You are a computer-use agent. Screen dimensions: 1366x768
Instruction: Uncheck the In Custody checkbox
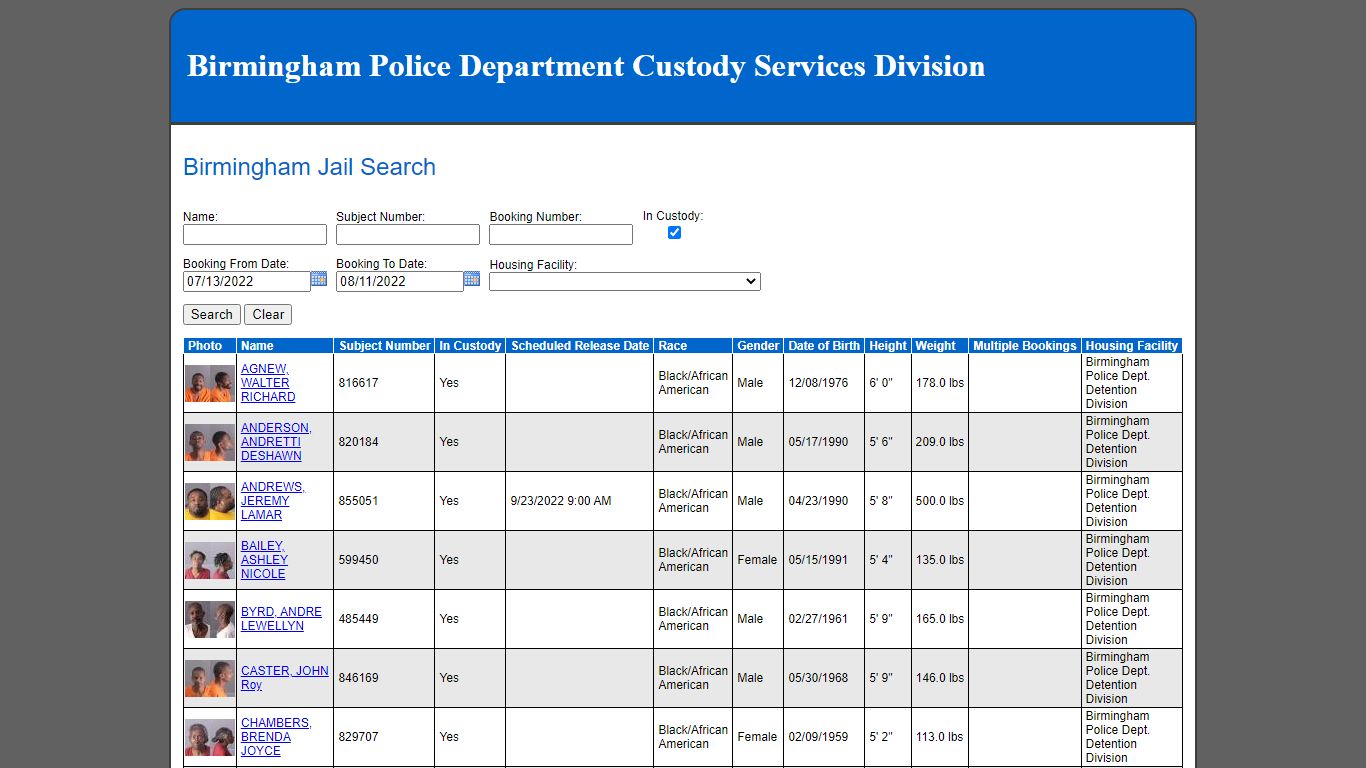674,232
